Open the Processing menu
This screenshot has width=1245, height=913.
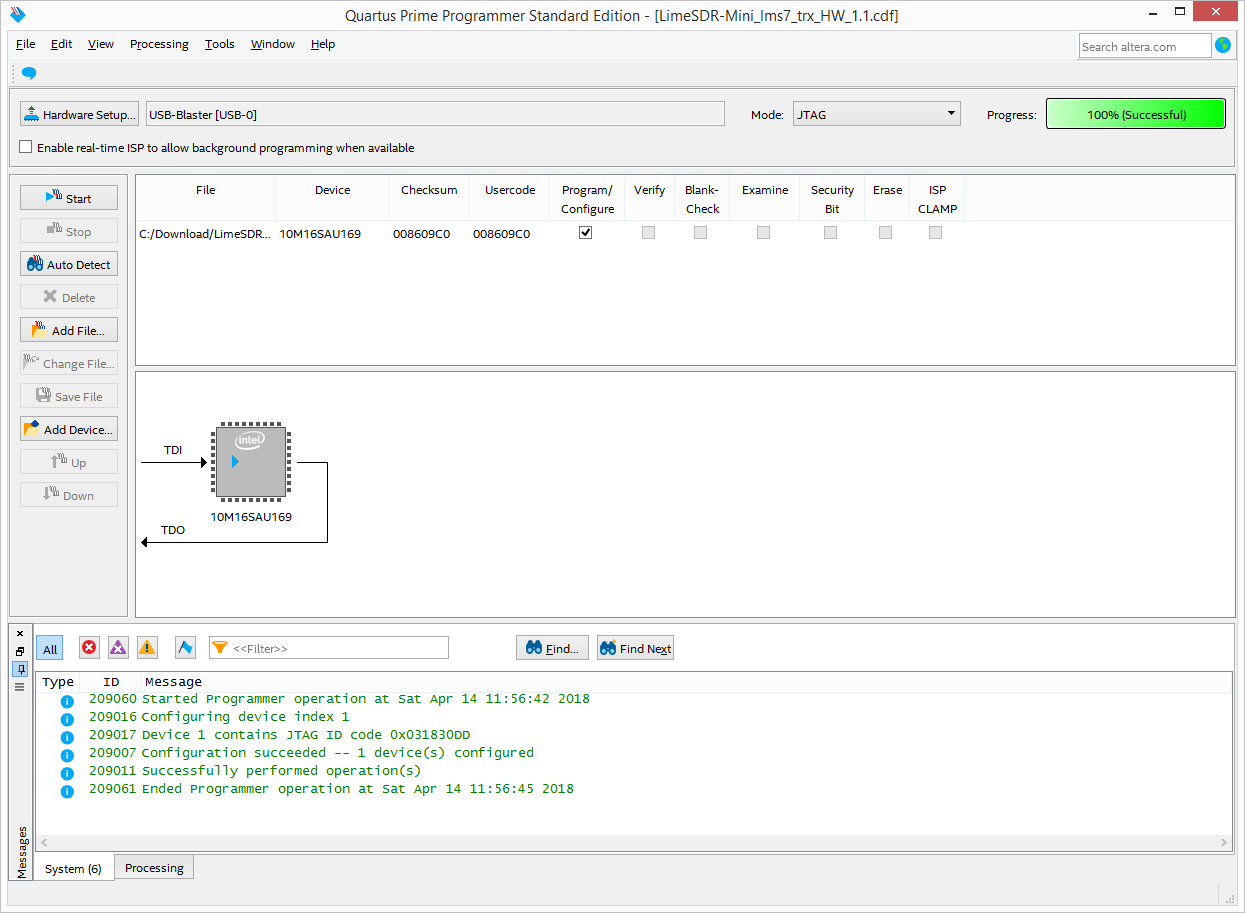159,44
